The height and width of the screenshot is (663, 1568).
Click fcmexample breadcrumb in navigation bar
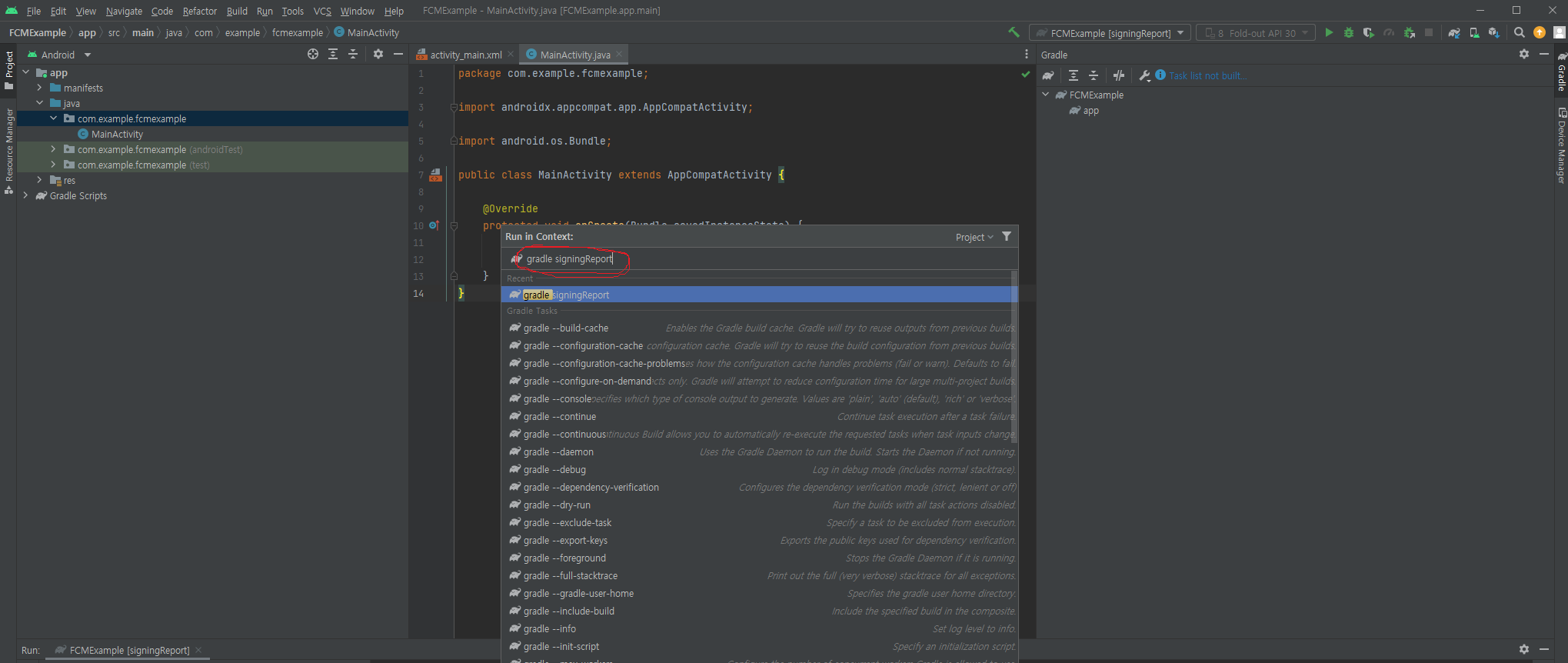click(297, 32)
